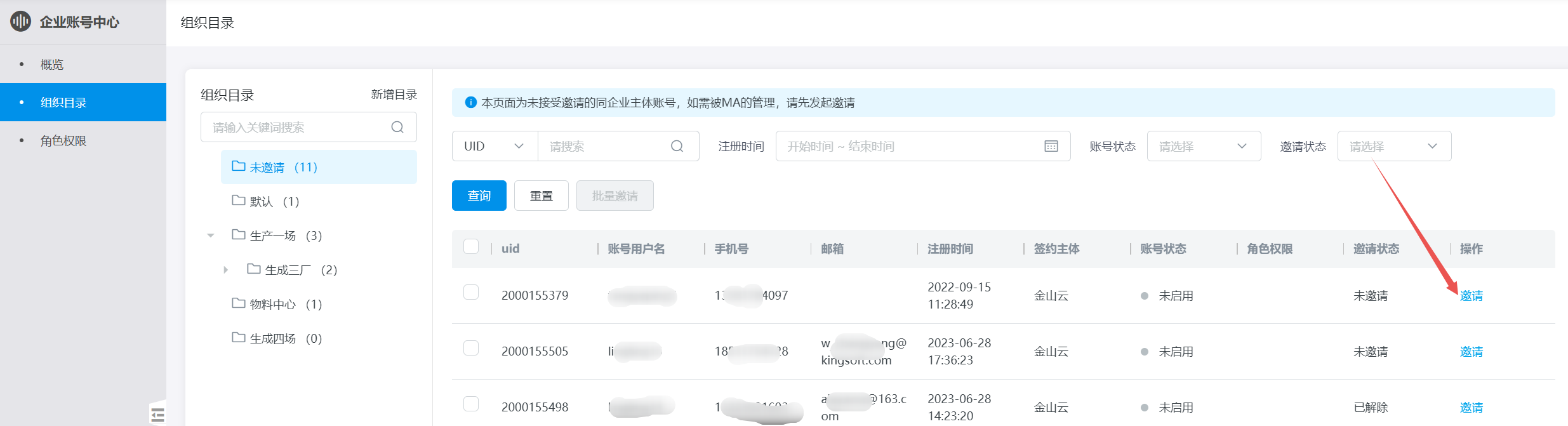Click the 签约主体 column header
Image resolution: width=1568 pixels, height=426 pixels.
(1056, 248)
